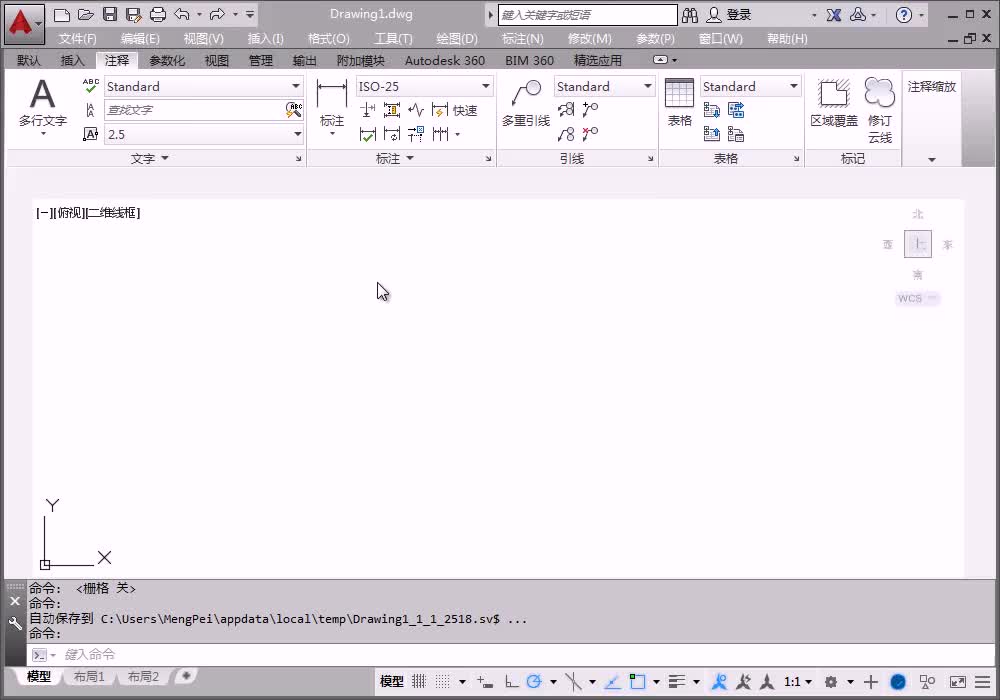Toggle lineweight display in status bar

pyautogui.click(x=677, y=682)
